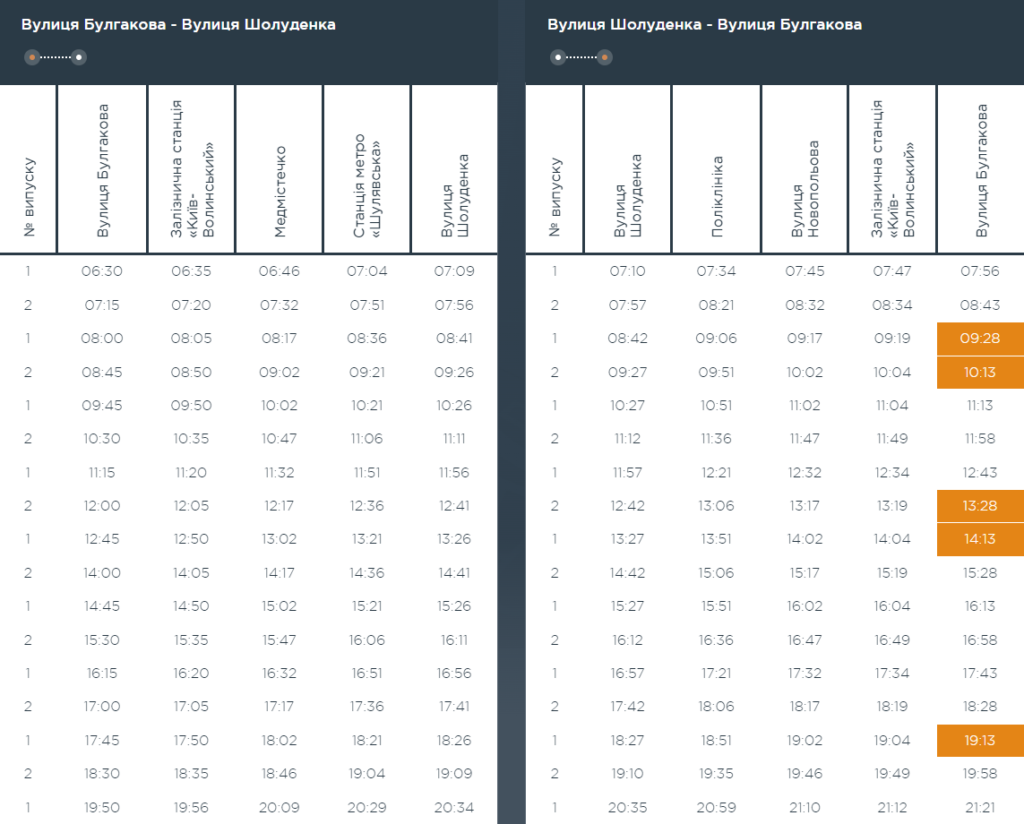This screenshot has height=824, width=1024.
Task: Click the highlighted 09:28 arrival cell
Action: pos(979,338)
